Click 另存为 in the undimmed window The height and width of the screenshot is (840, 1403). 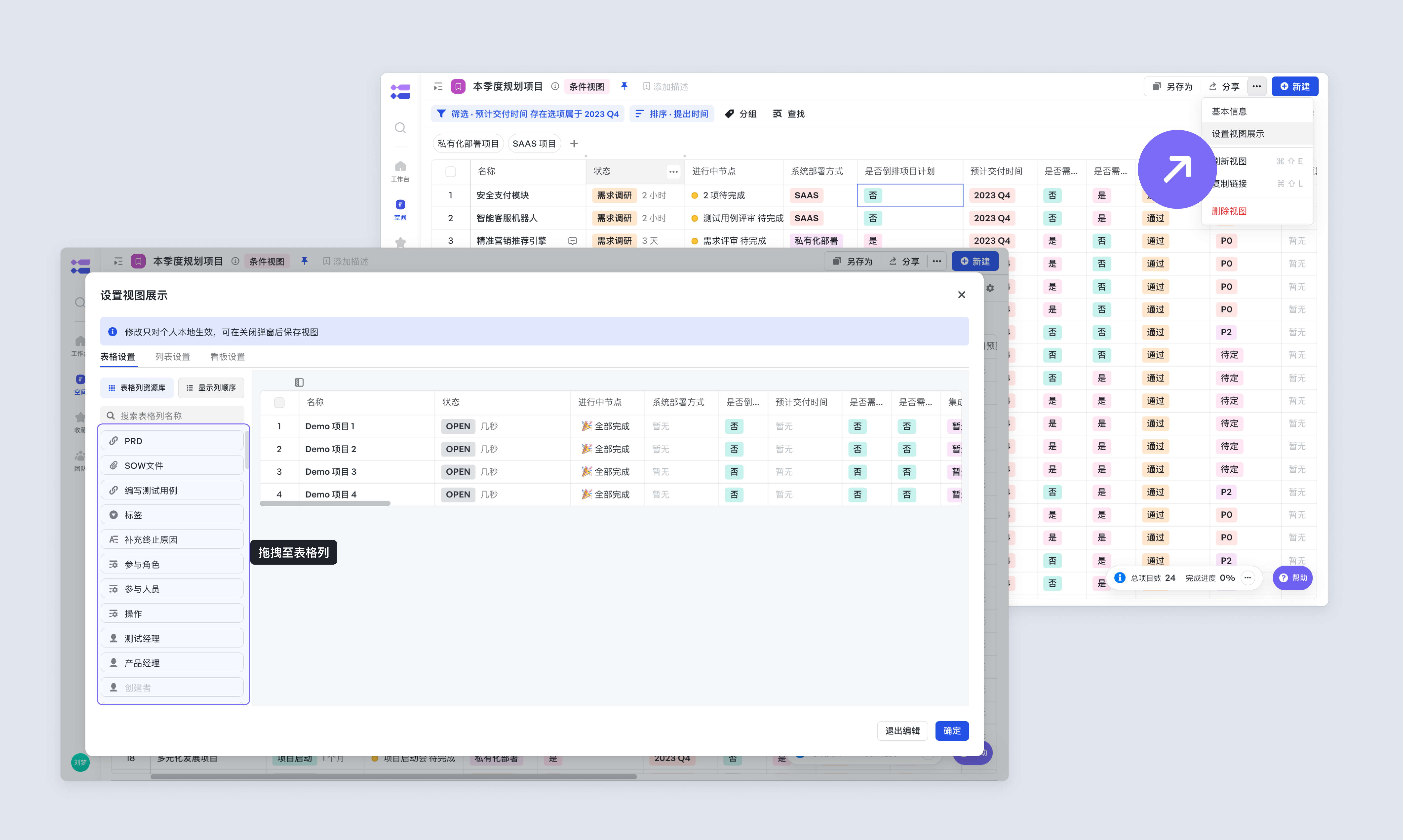point(1172,87)
